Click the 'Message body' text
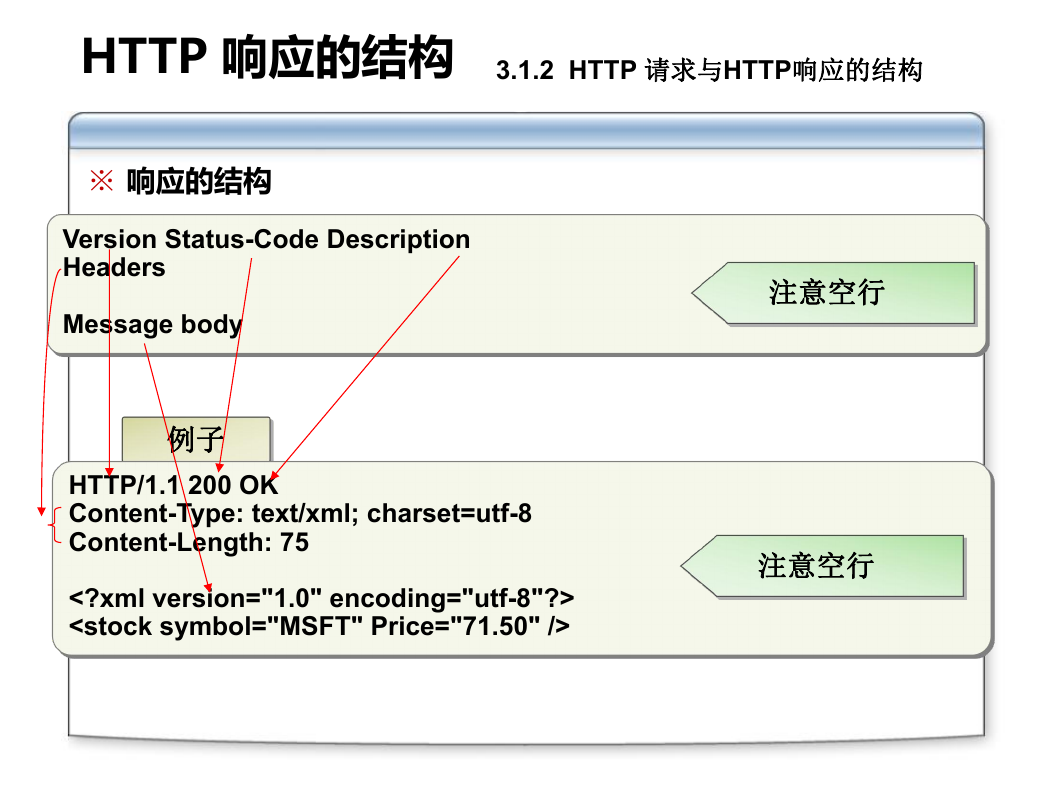 (152, 324)
